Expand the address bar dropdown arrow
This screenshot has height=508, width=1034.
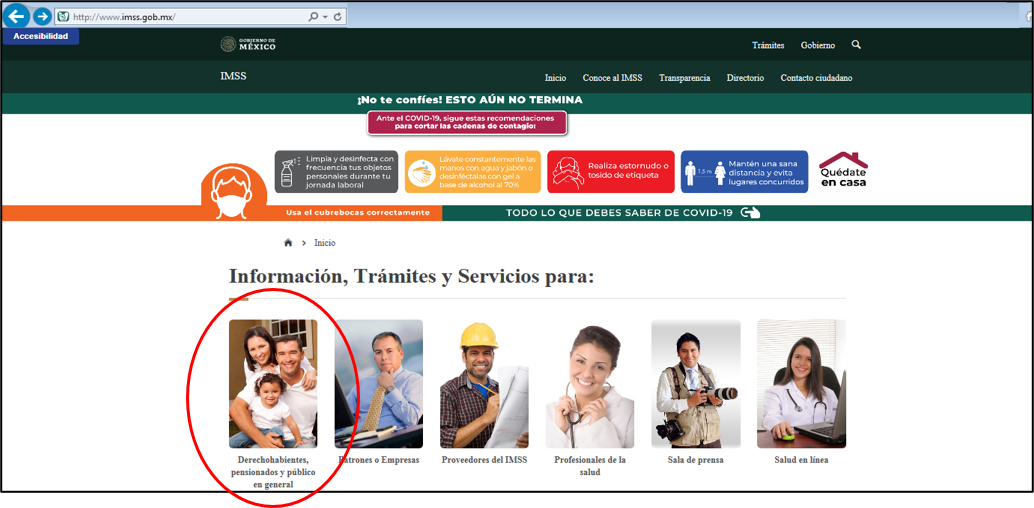click(x=326, y=16)
